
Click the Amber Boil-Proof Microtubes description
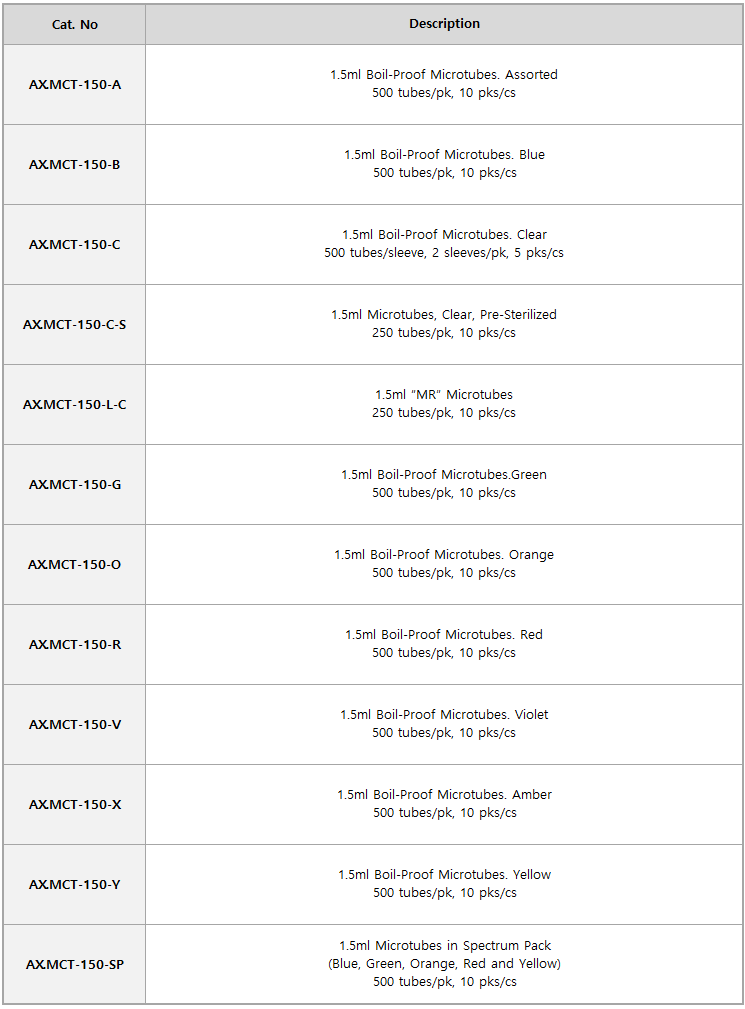point(445,804)
